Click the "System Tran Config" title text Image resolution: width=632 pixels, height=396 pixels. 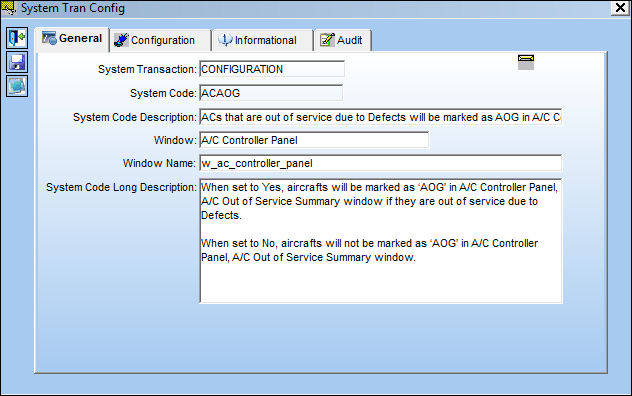73,8
